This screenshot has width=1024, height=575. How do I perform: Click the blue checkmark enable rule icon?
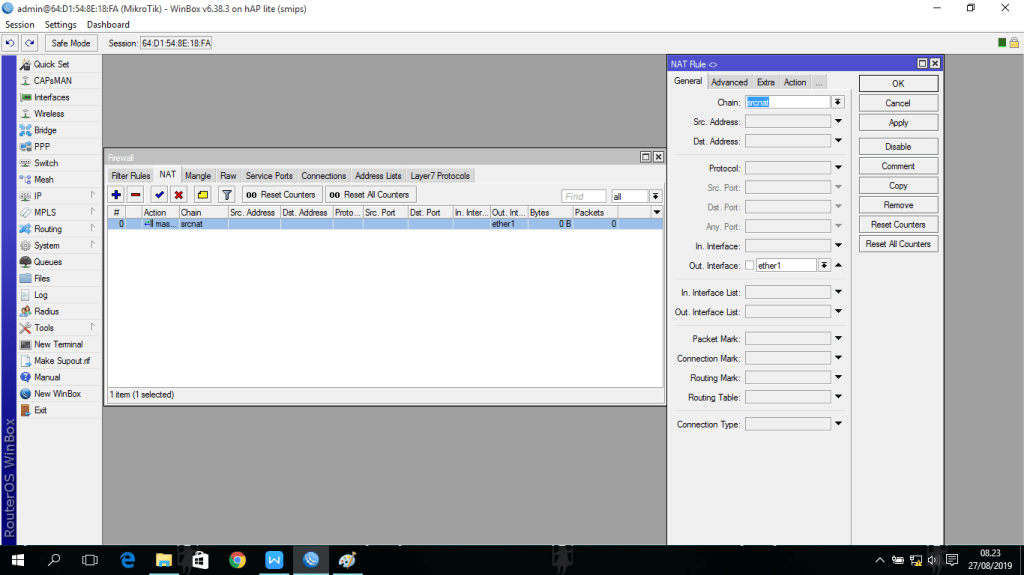click(x=159, y=195)
